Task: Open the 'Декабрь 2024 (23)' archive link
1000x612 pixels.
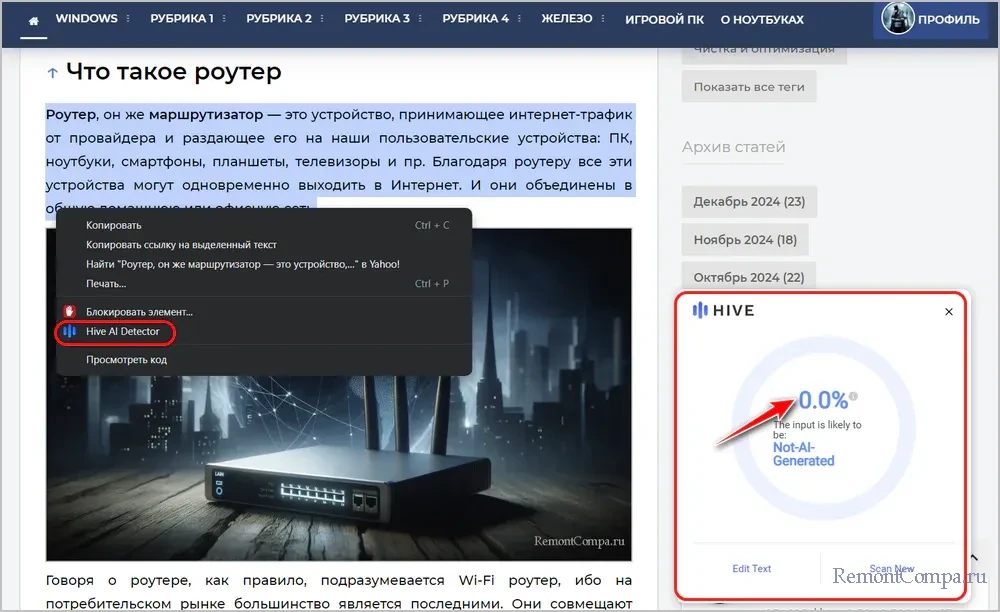Action: coord(748,201)
